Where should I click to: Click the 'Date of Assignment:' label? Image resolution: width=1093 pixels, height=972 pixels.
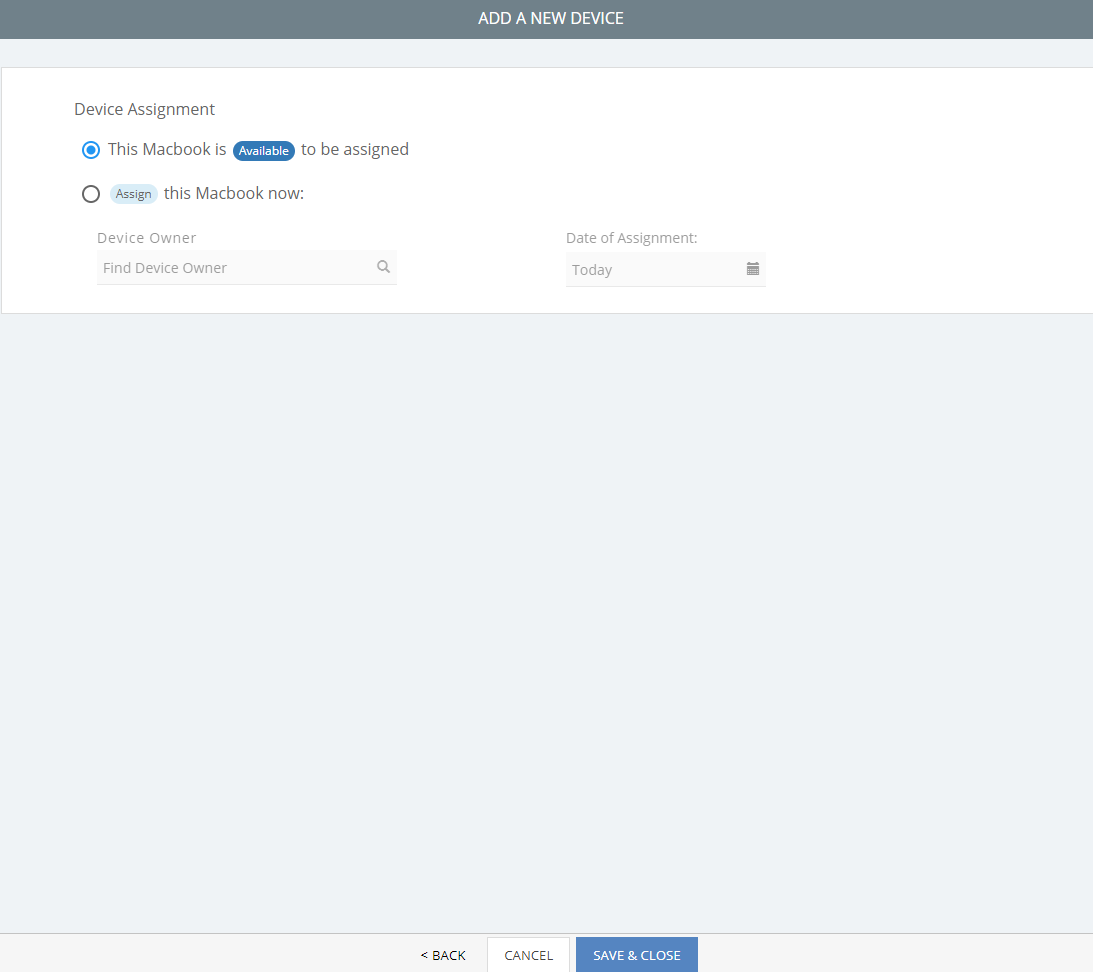coord(632,238)
